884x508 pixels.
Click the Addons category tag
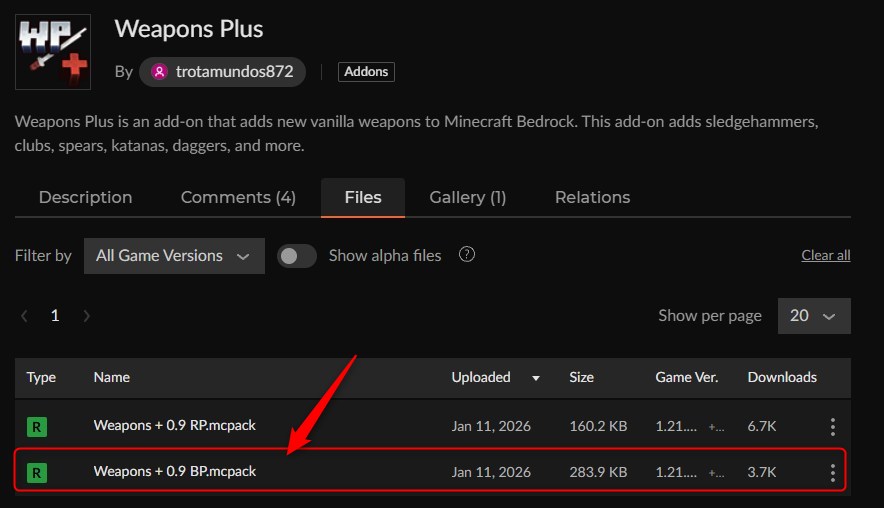[x=366, y=72]
